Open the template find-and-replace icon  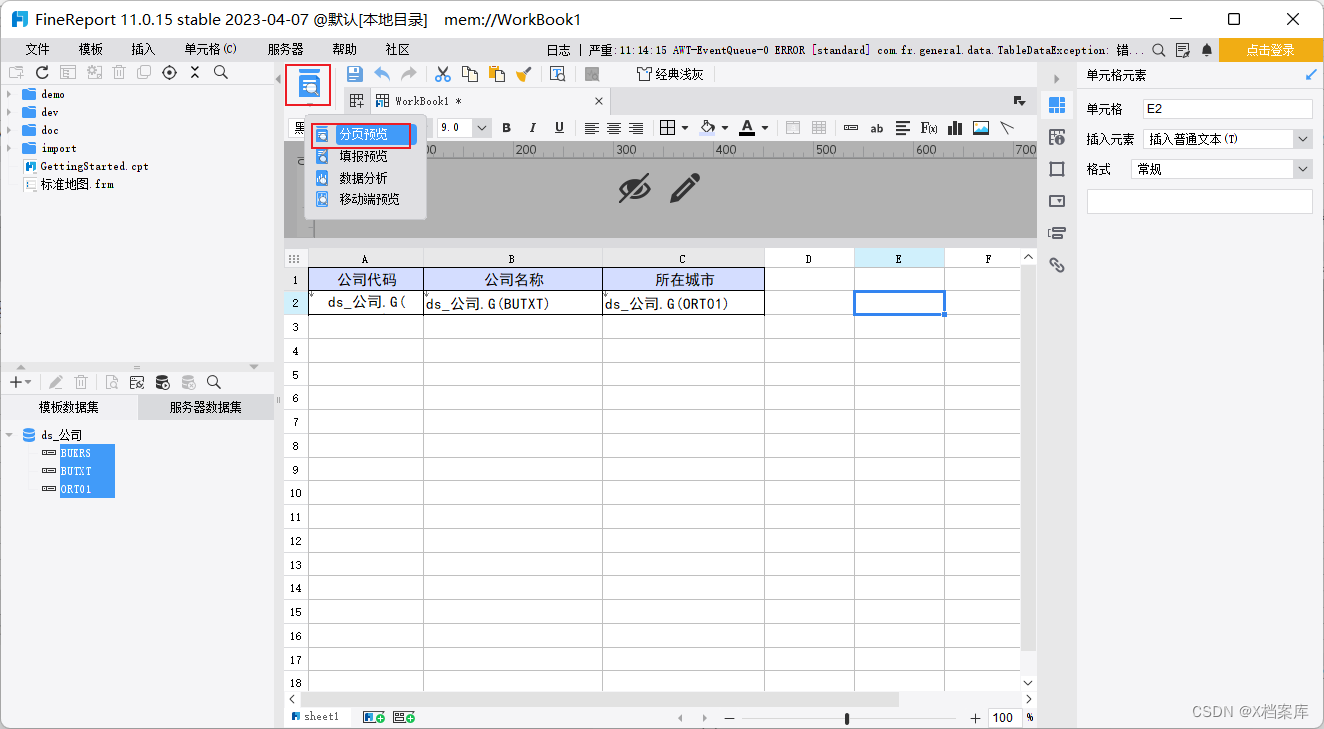[x=558, y=73]
